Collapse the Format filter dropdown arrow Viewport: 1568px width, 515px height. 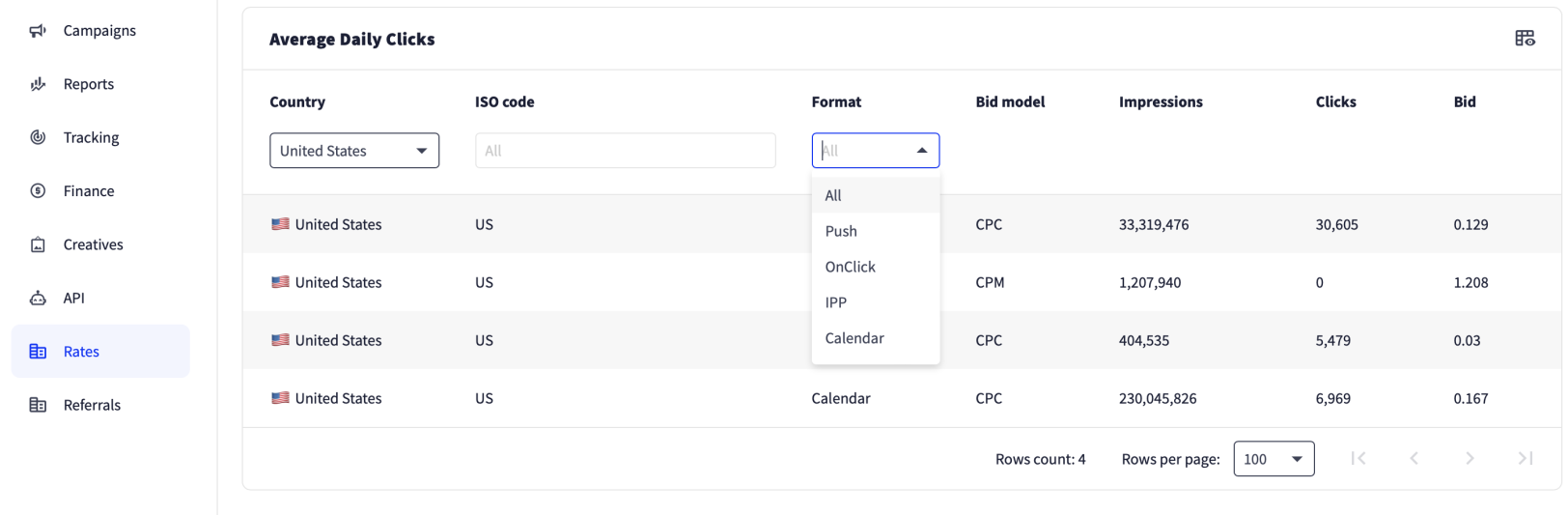[x=922, y=151]
